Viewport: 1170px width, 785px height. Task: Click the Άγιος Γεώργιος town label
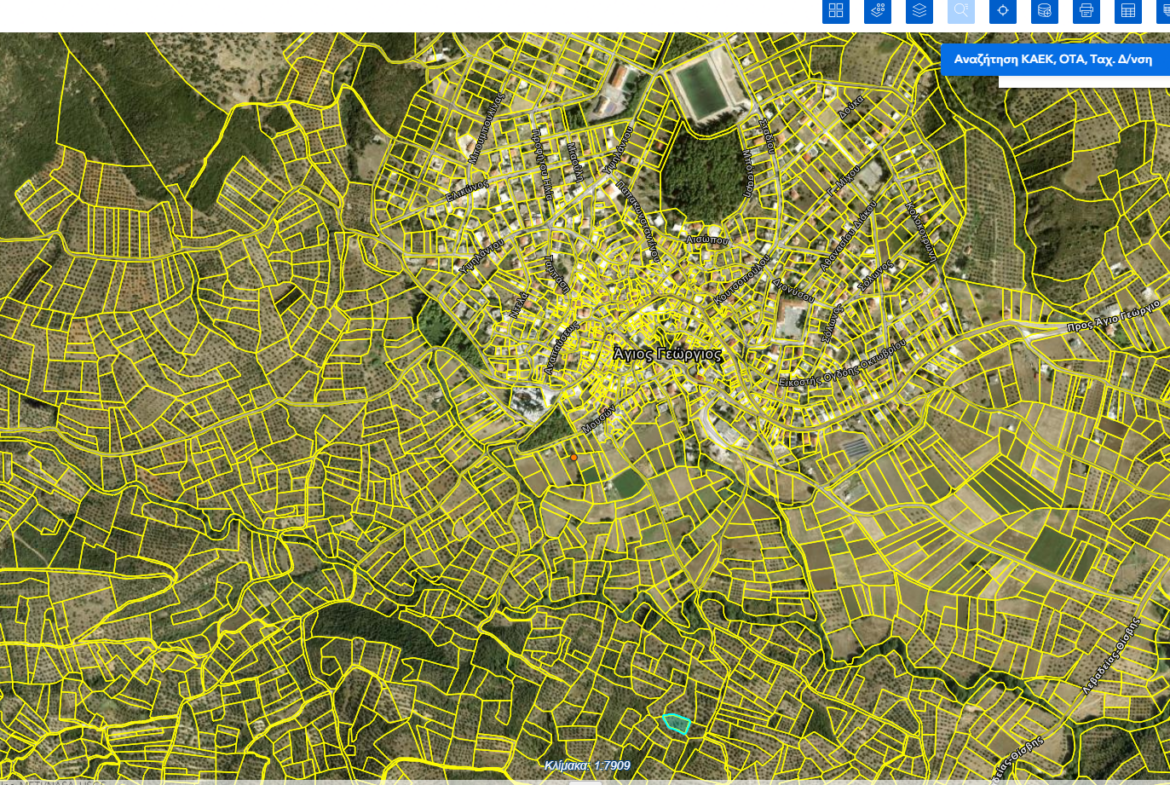pyautogui.click(x=668, y=354)
